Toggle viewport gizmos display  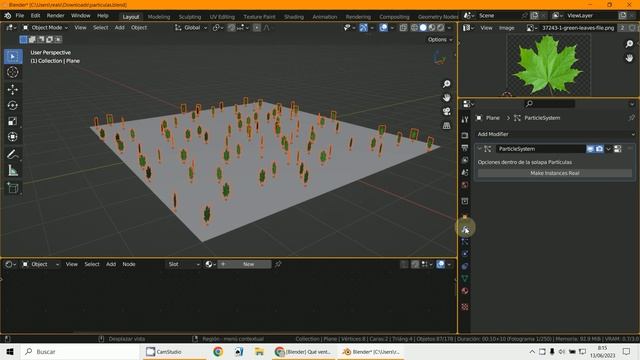coord(363,28)
